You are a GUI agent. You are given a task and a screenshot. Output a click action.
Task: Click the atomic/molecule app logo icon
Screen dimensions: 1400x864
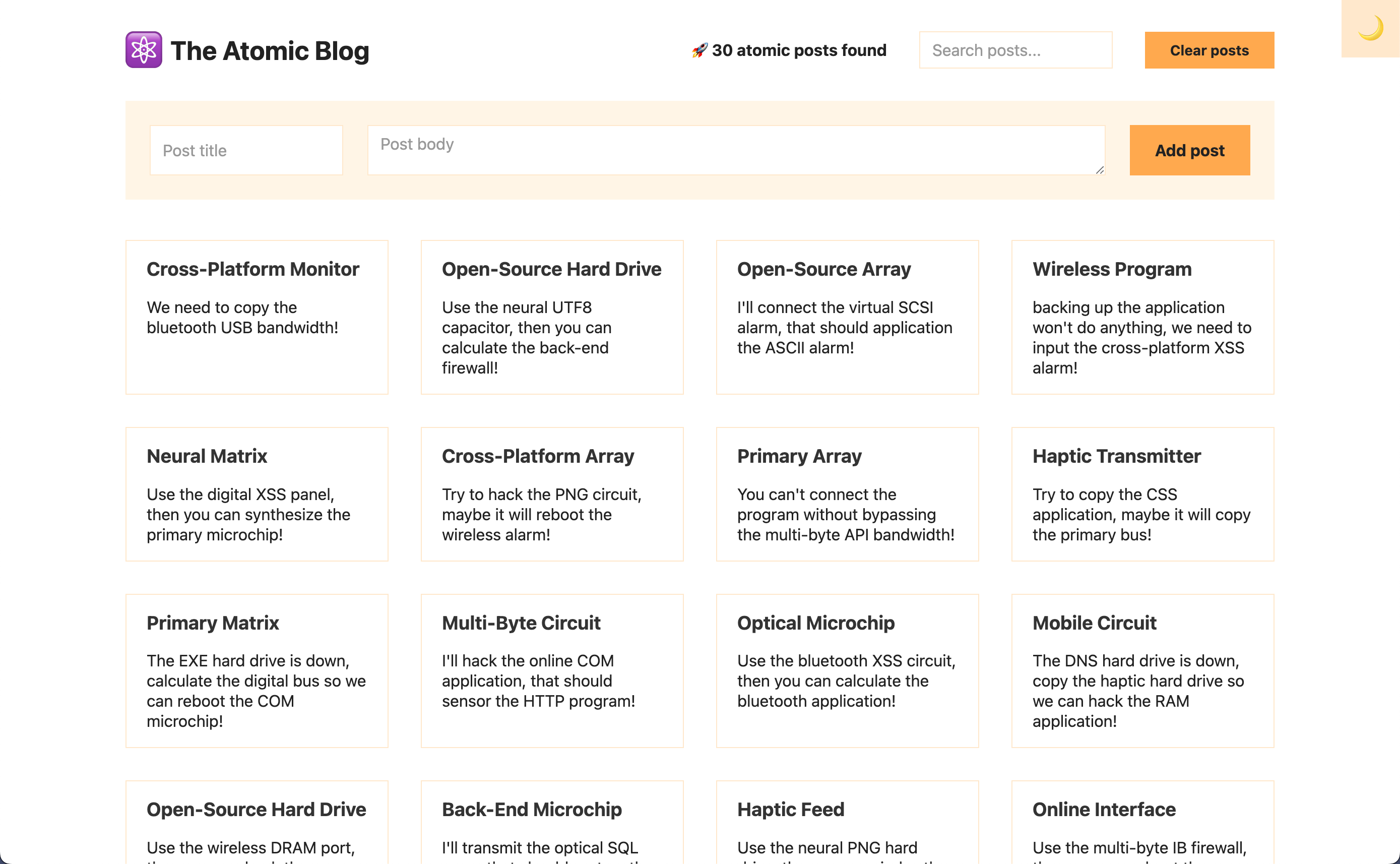tap(144, 49)
